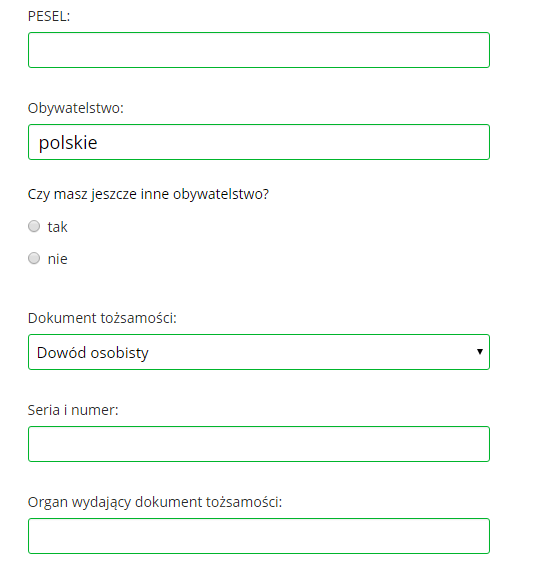Click the 'Organ wydający dokument tożsamości' label

155,502
